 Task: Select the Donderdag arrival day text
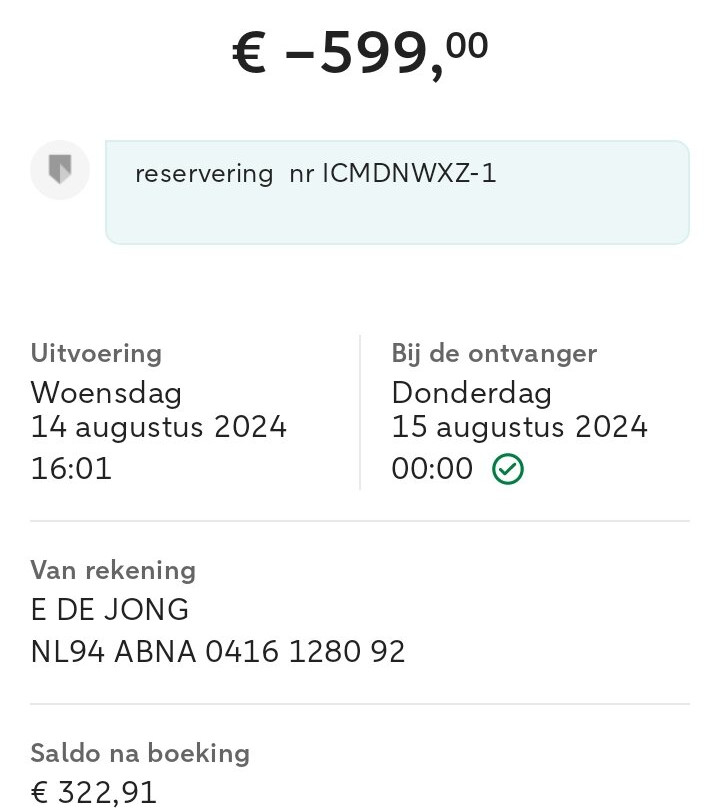[472, 393]
